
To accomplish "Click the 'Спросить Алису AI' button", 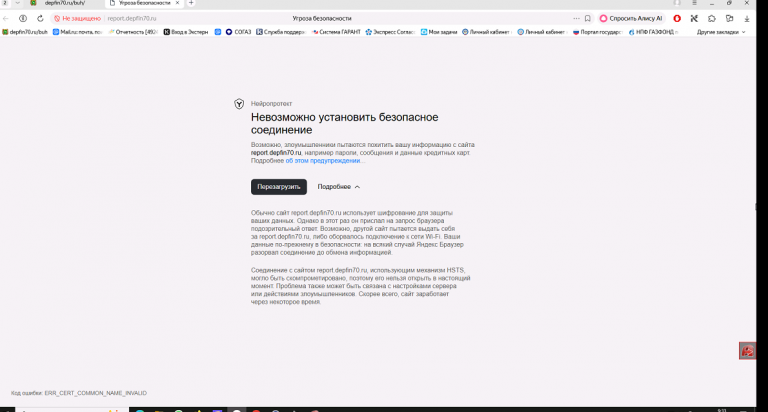I will 631,19.
